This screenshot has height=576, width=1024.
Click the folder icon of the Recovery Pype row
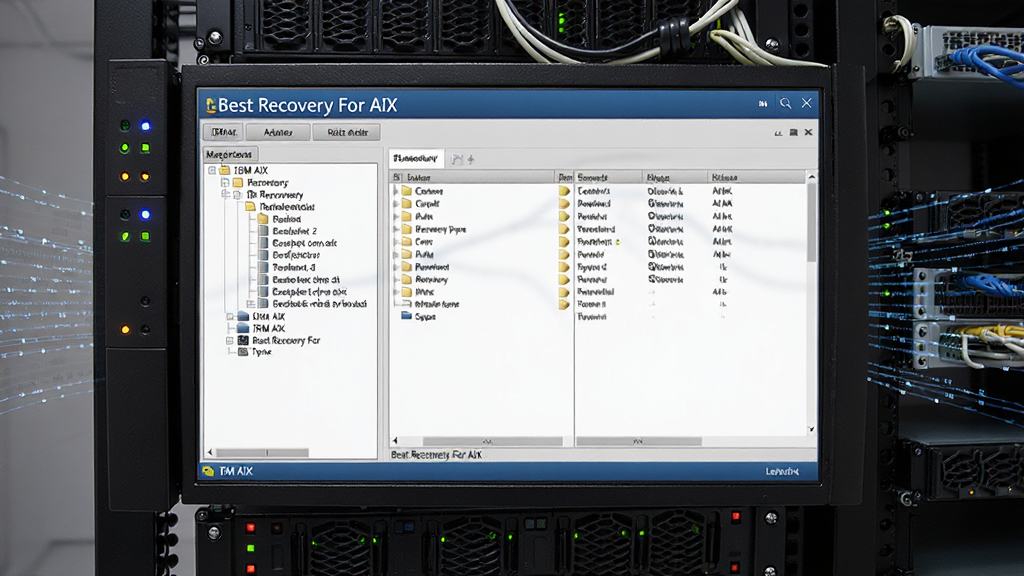[406, 229]
